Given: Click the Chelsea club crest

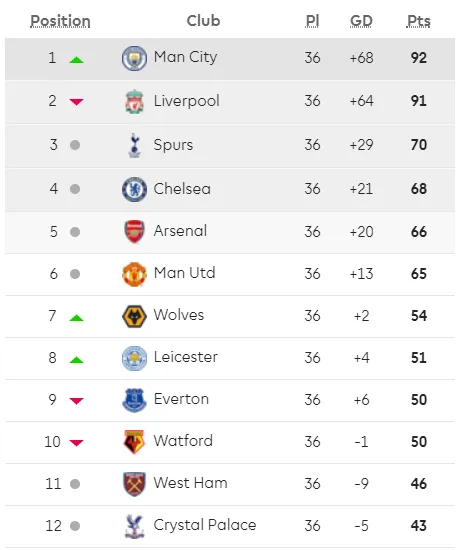Looking at the screenshot, I should tap(134, 189).
